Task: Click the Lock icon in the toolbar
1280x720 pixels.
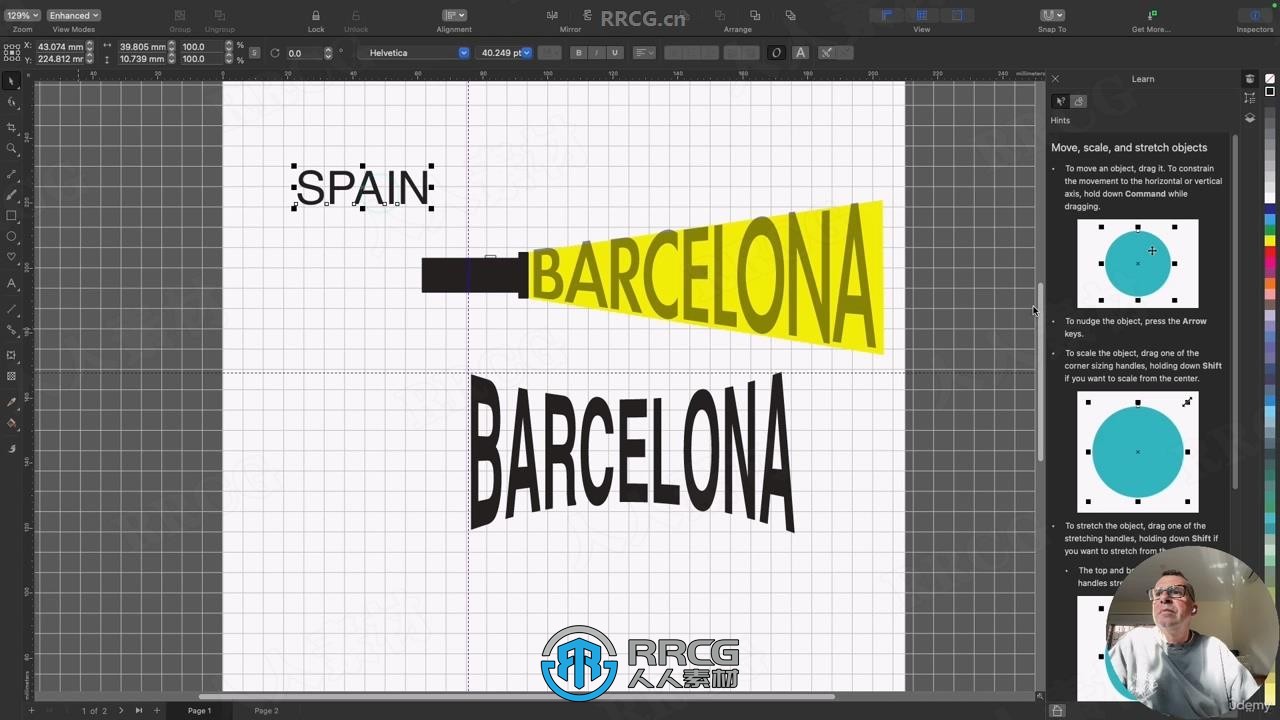Action: [x=316, y=15]
